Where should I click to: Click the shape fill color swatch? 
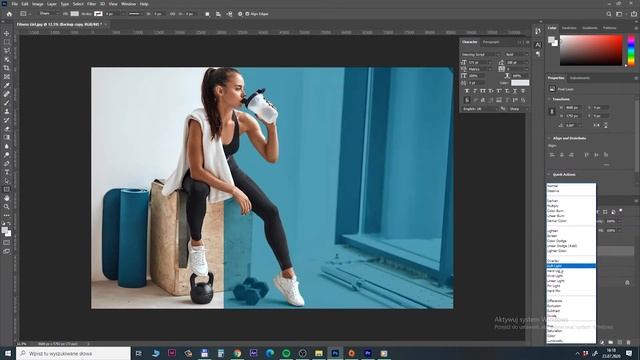[x=75, y=14]
